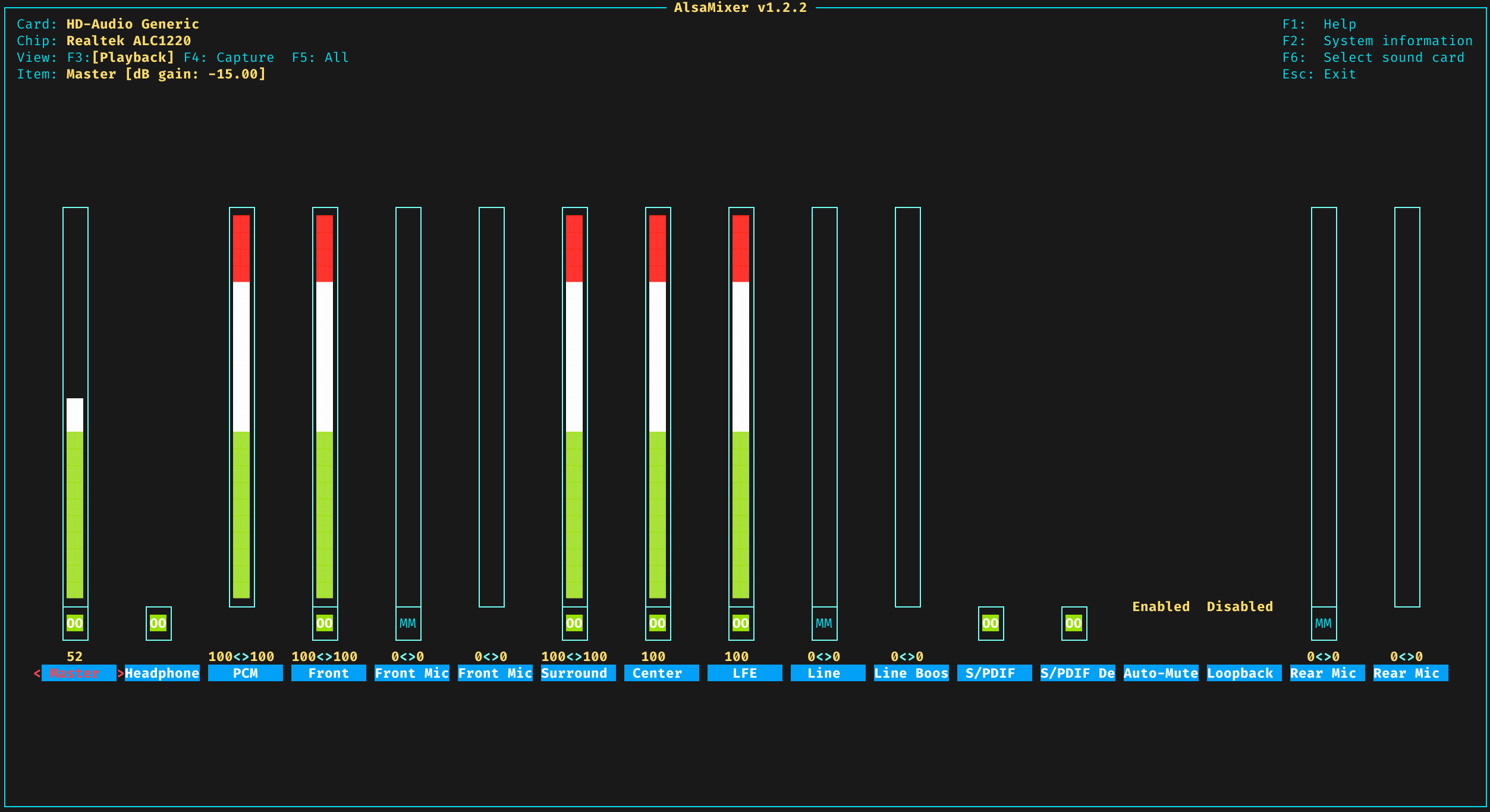
Task: Select the Line Boost channel label
Action: 911,673
